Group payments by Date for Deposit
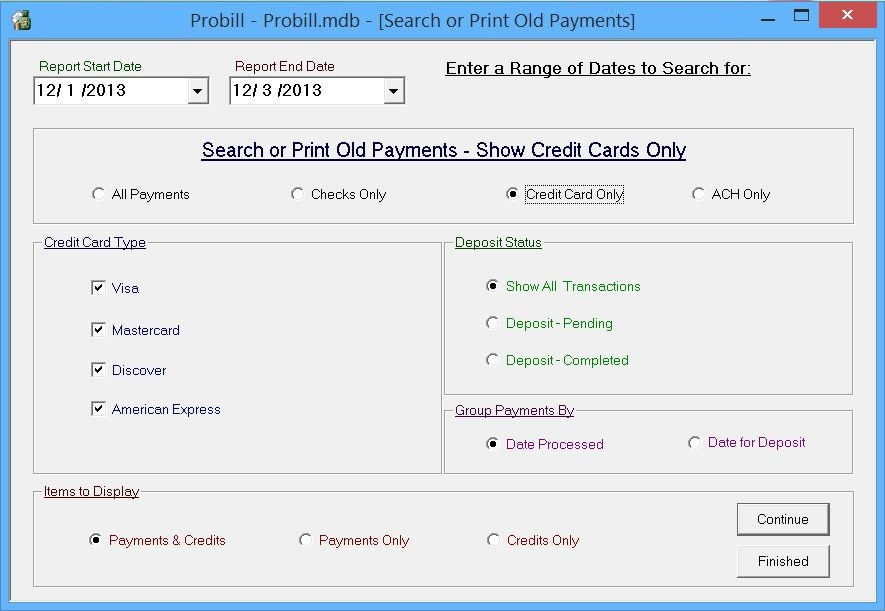Image resolution: width=885 pixels, height=611 pixels. (695, 442)
